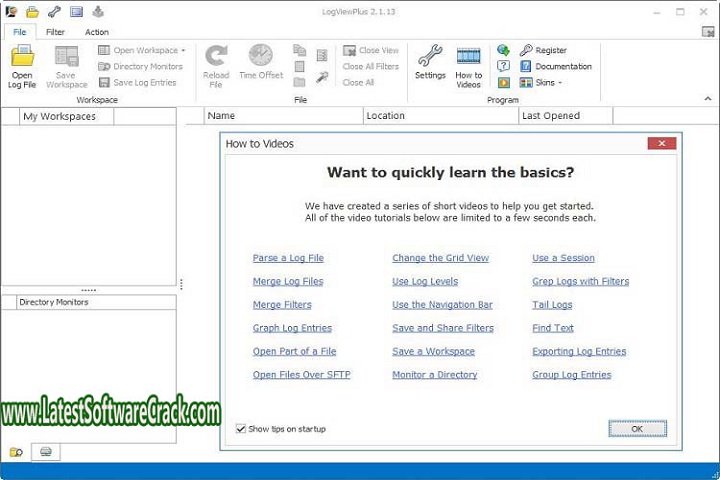This screenshot has width=720, height=480.
Task: Open the Monitor a Directory video link
Action: 434,375
